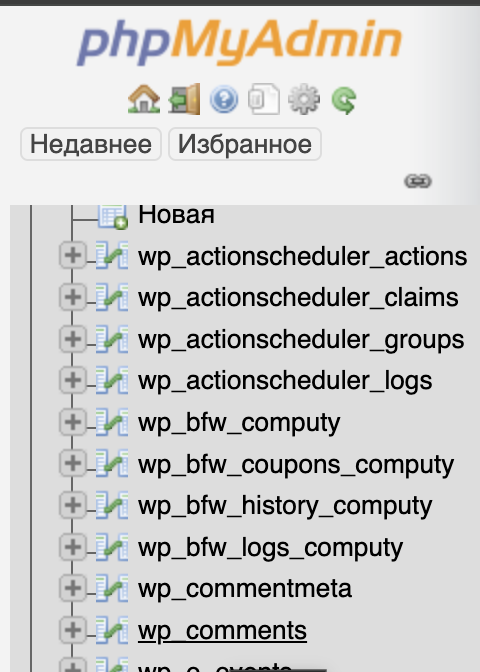Click table icon beside wp_bfw_coupons_computy
The height and width of the screenshot is (672, 480).
[111, 463]
